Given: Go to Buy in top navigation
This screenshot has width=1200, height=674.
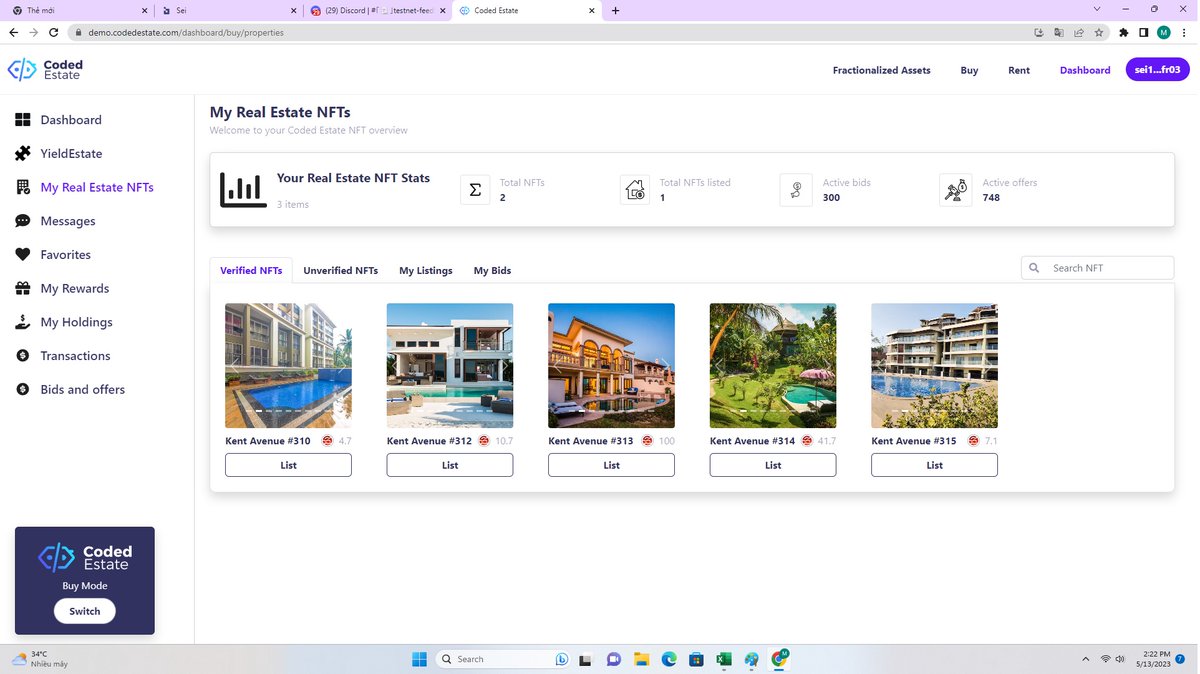Looking at the screenshot, I should (969, 70).
